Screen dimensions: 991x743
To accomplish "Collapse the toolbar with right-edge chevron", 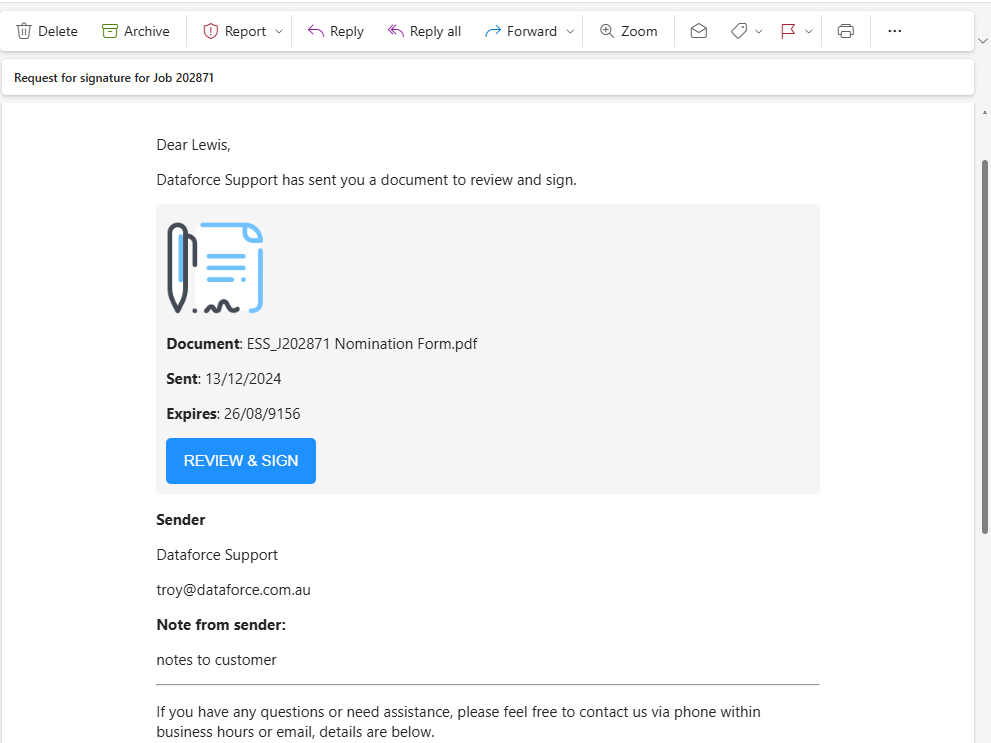I will 984,40.
